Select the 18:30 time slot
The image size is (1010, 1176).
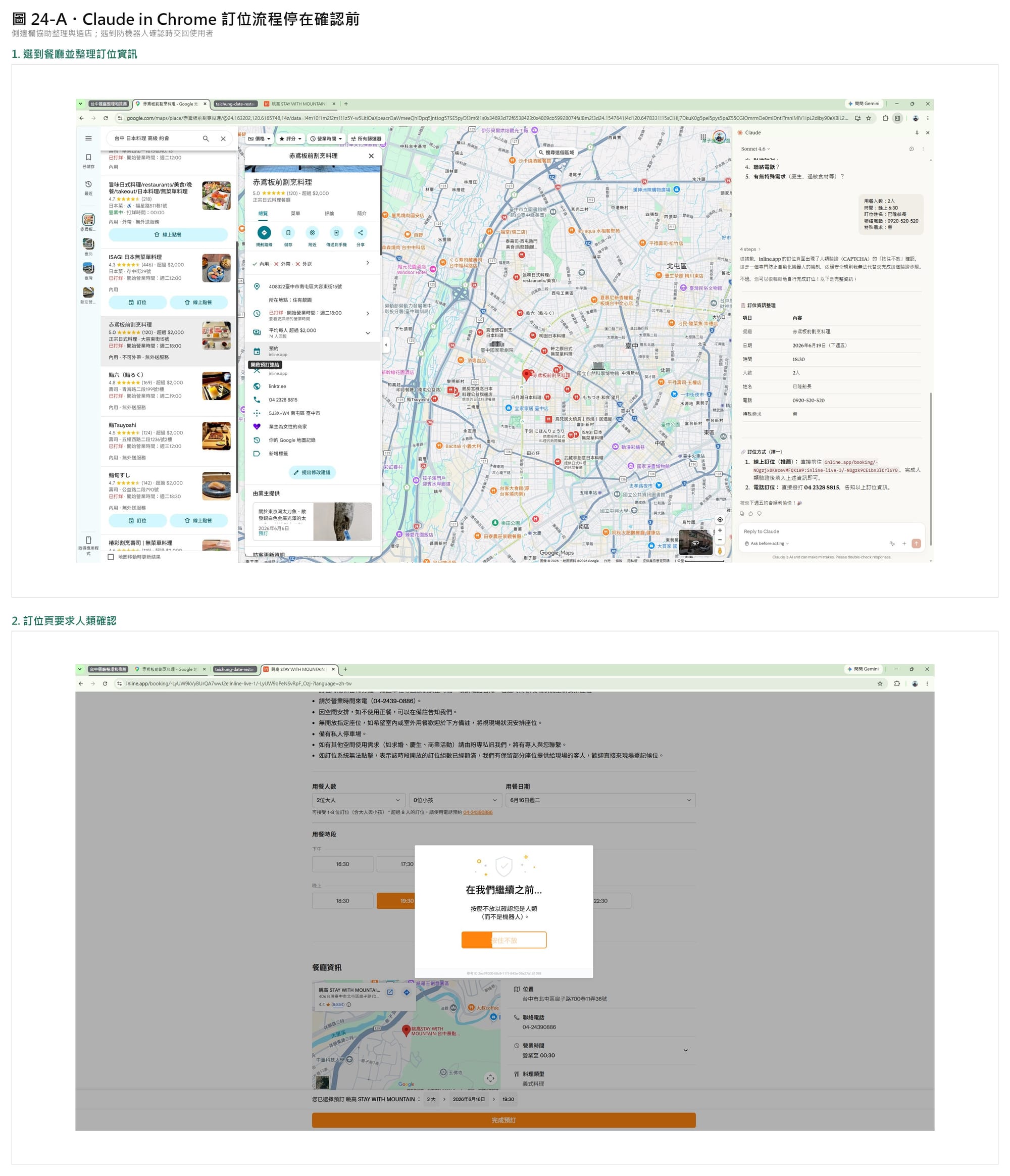[x=342, y=901]
